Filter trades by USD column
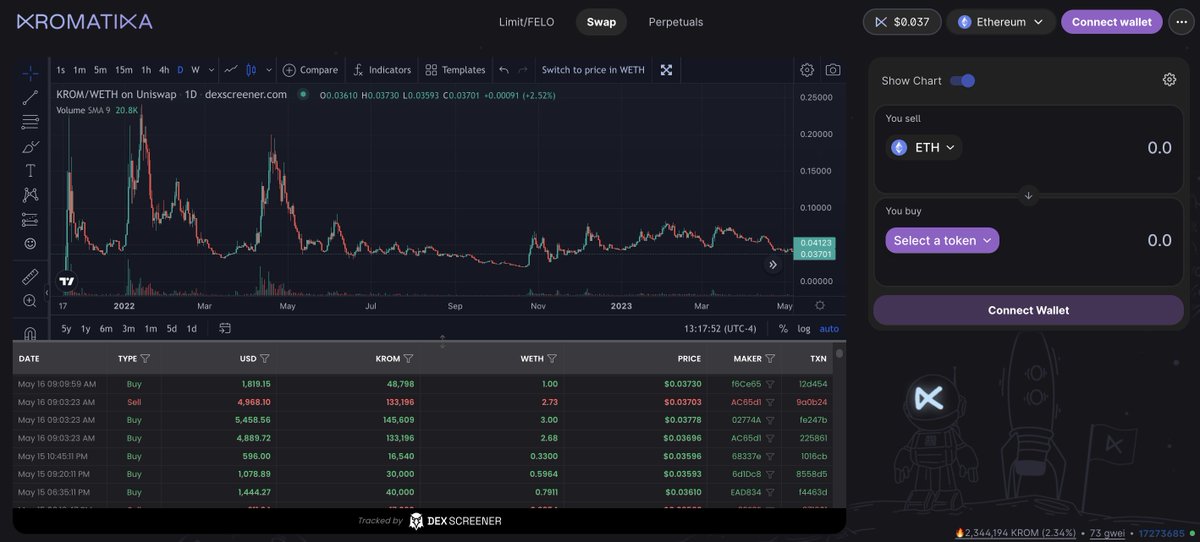This screenshot has height=542, width=1200. coord(265,358)
